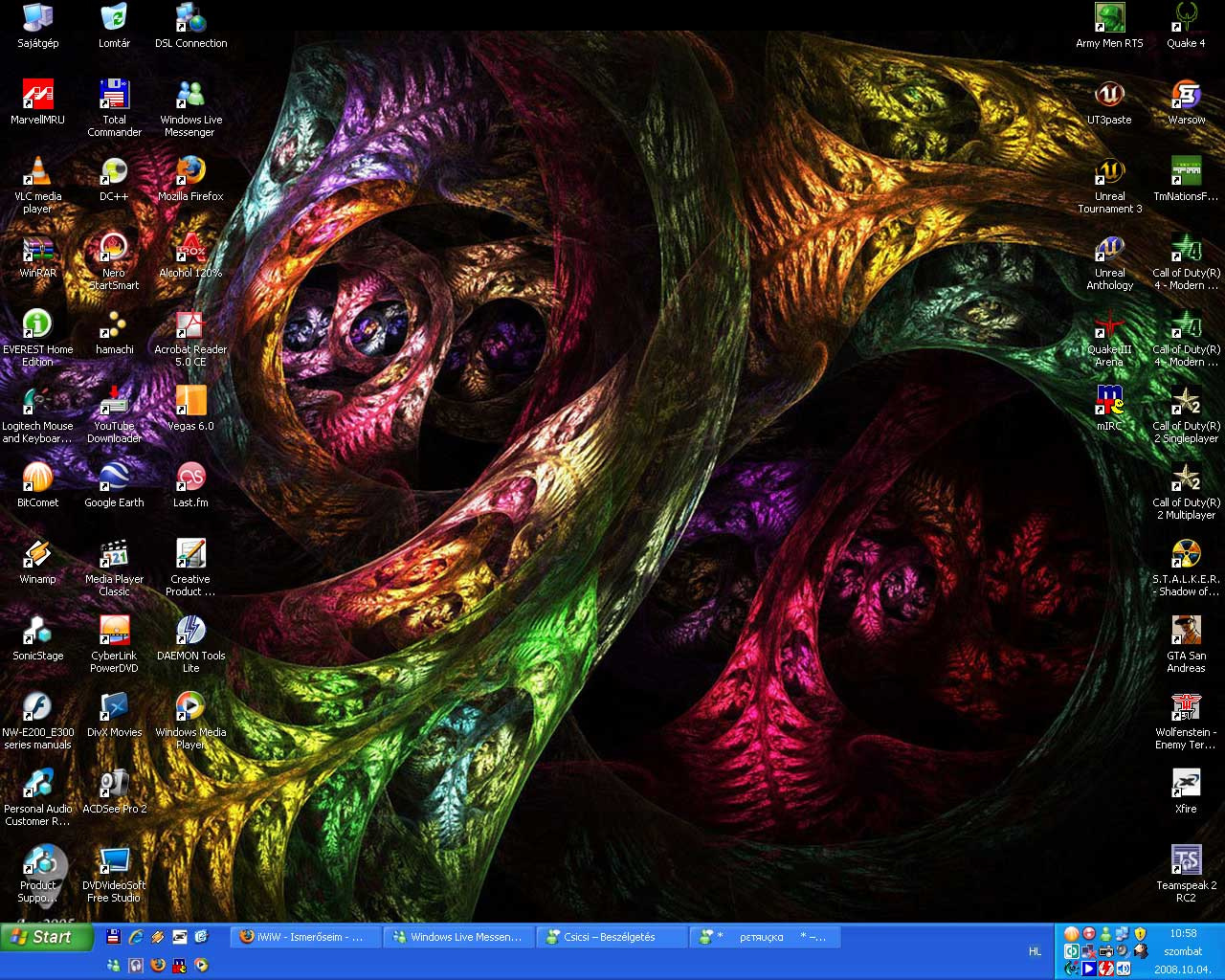Launch Call of Duty 2 Singleplayer

1187,414
